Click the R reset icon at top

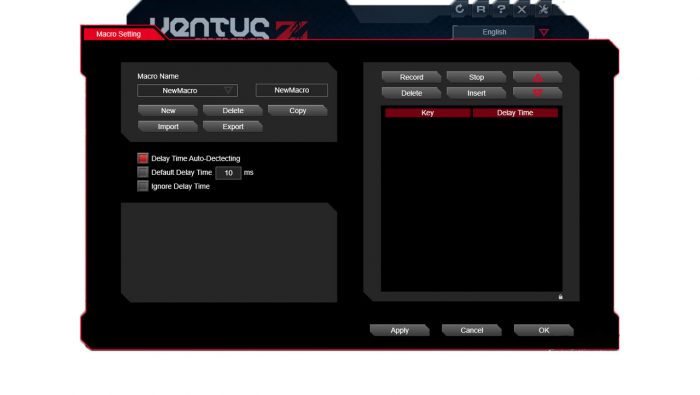(480, 9)
